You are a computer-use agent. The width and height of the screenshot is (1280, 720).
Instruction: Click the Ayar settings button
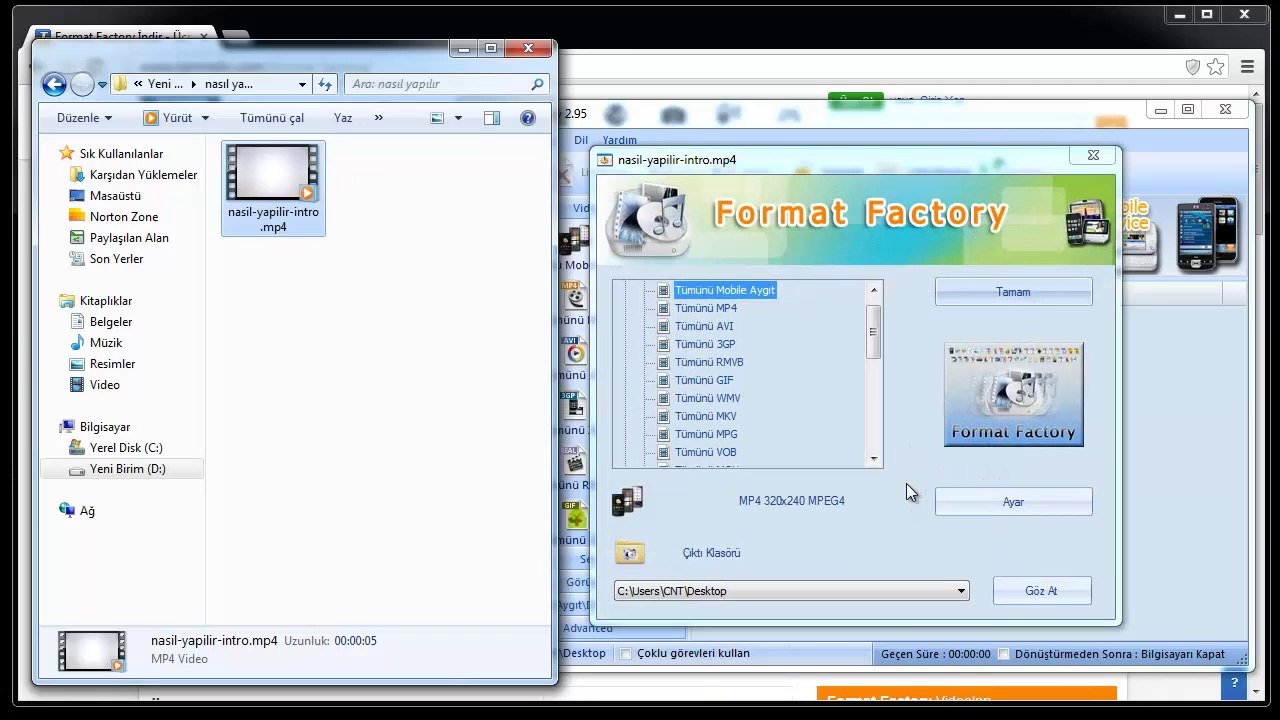[1013, 502]
